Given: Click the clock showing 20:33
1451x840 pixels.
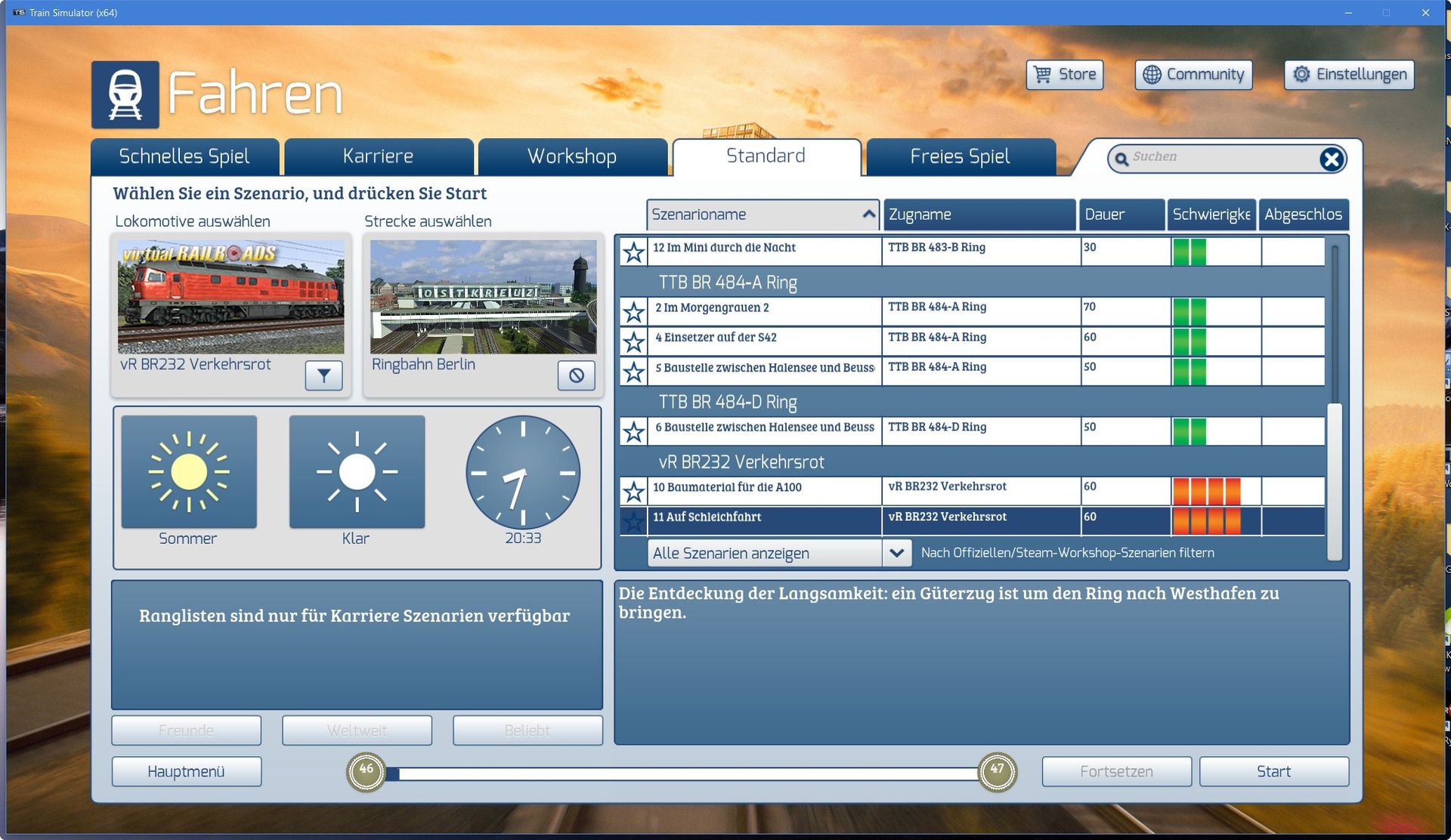Looking at the screenshot, I should [523, 473].
